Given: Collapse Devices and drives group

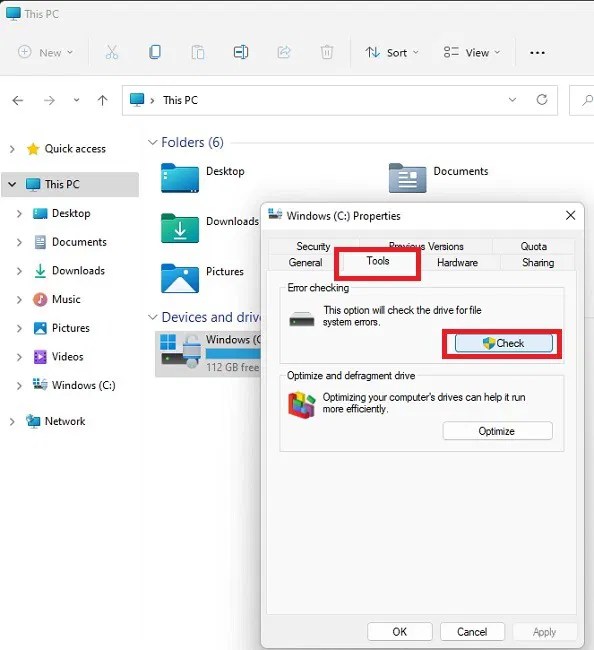Looking at the screenshot, I should [153, 317].
